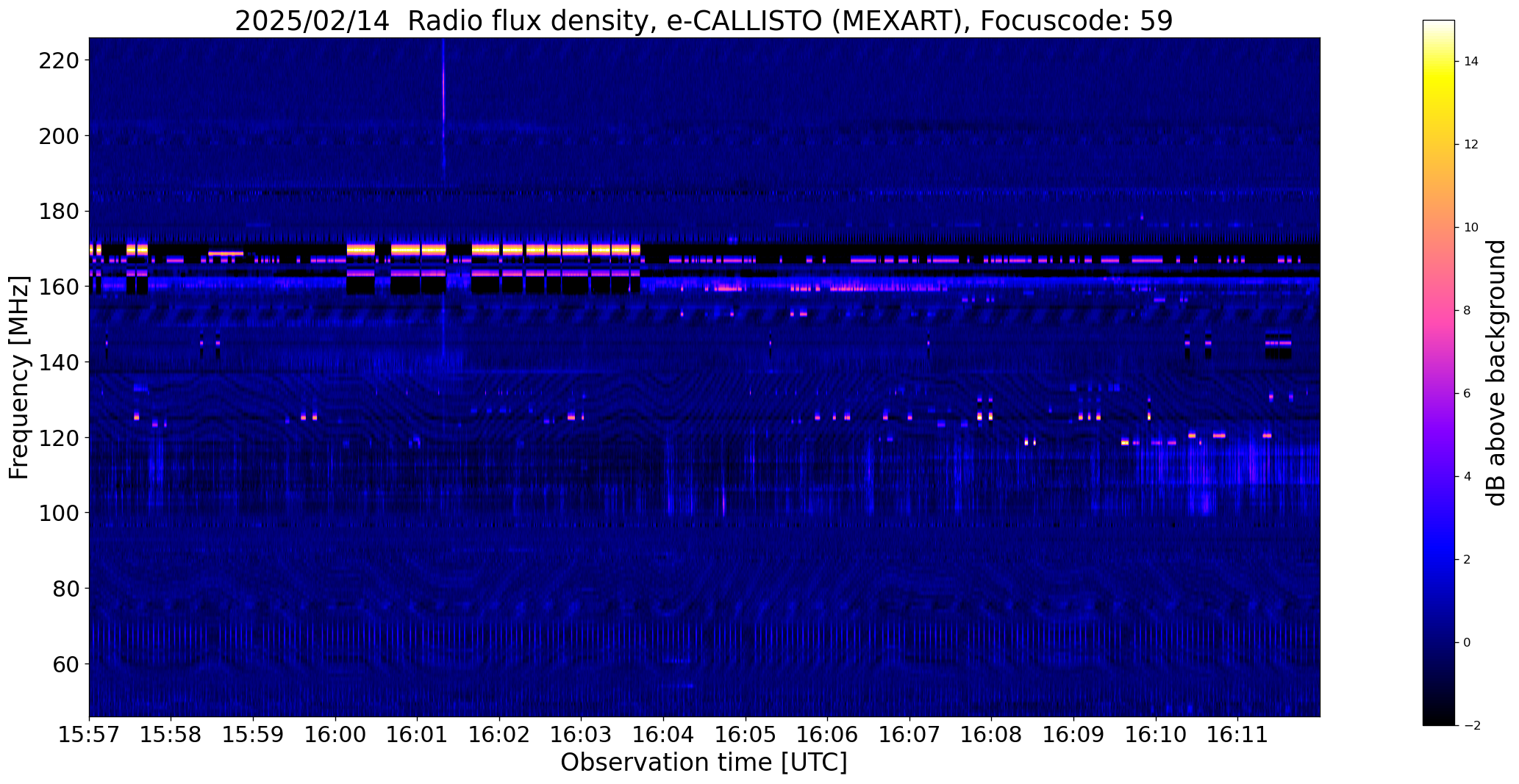Click the 60 frequency tick label
This screenshot has width=1519, height=784.
[65, 664]
